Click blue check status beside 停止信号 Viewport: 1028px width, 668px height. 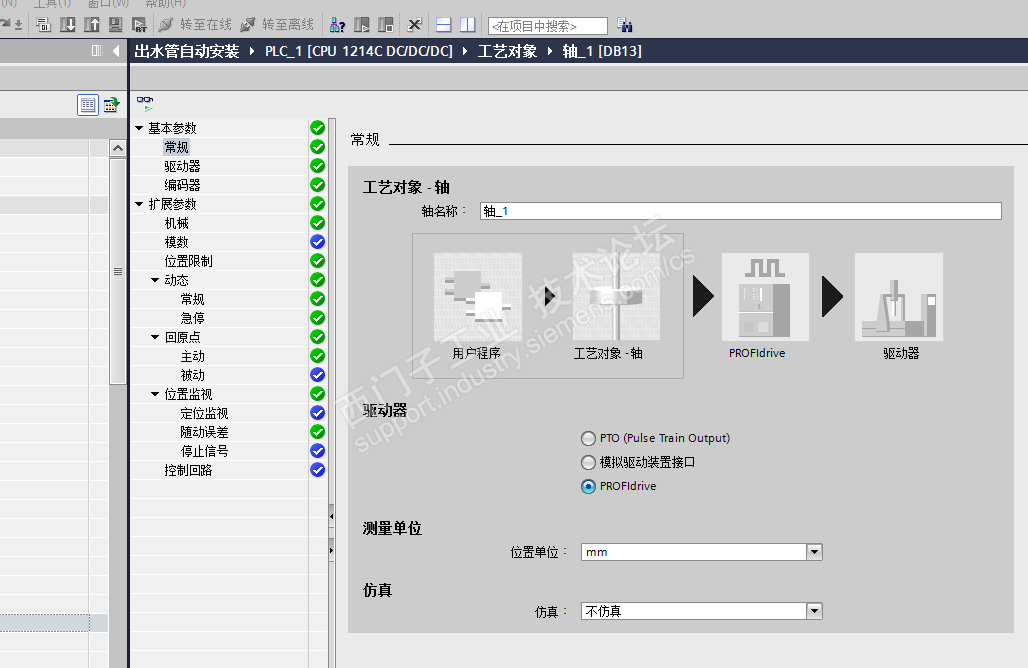tap(317, 451)
